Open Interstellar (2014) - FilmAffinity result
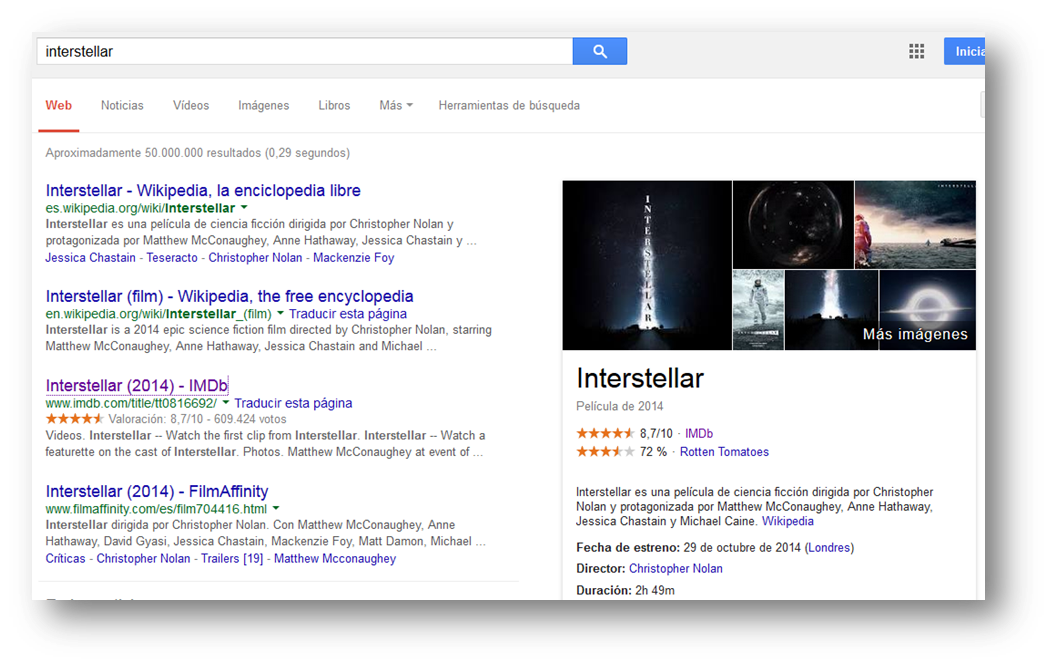This screenshot has width=1050, height=665. click(157, 492)
